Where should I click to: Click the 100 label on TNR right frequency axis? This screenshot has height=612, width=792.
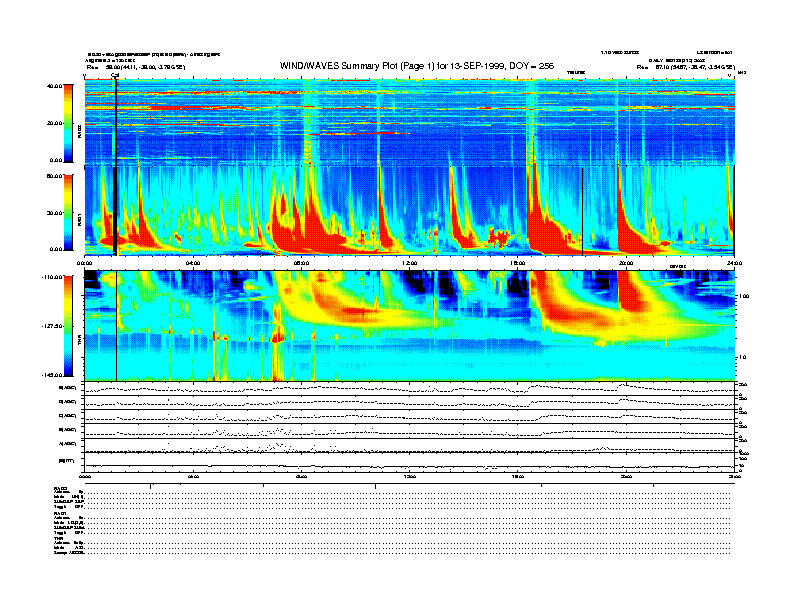(x=743, y=296)
